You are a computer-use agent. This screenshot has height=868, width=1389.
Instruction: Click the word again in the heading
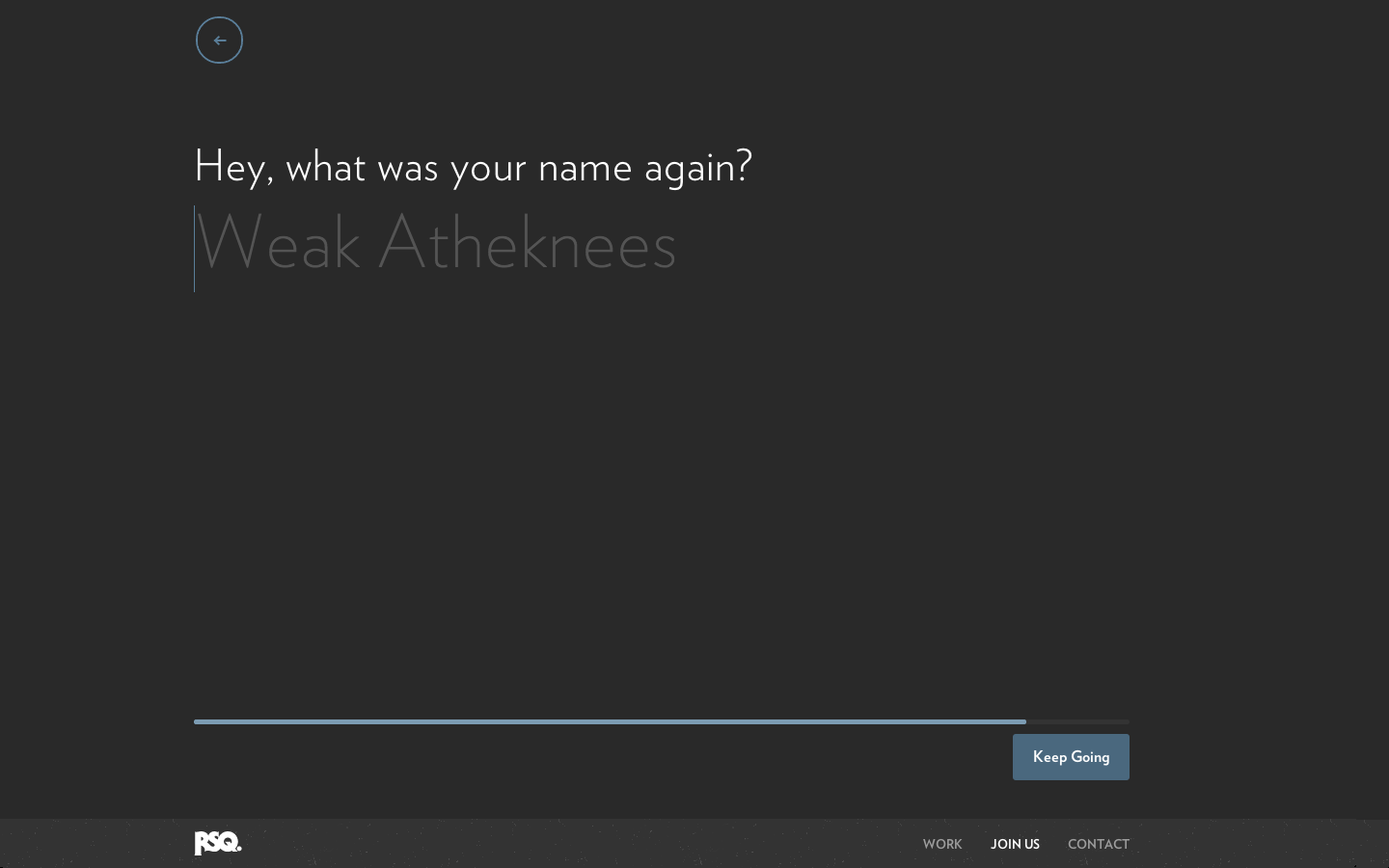(x=689, y=168)
